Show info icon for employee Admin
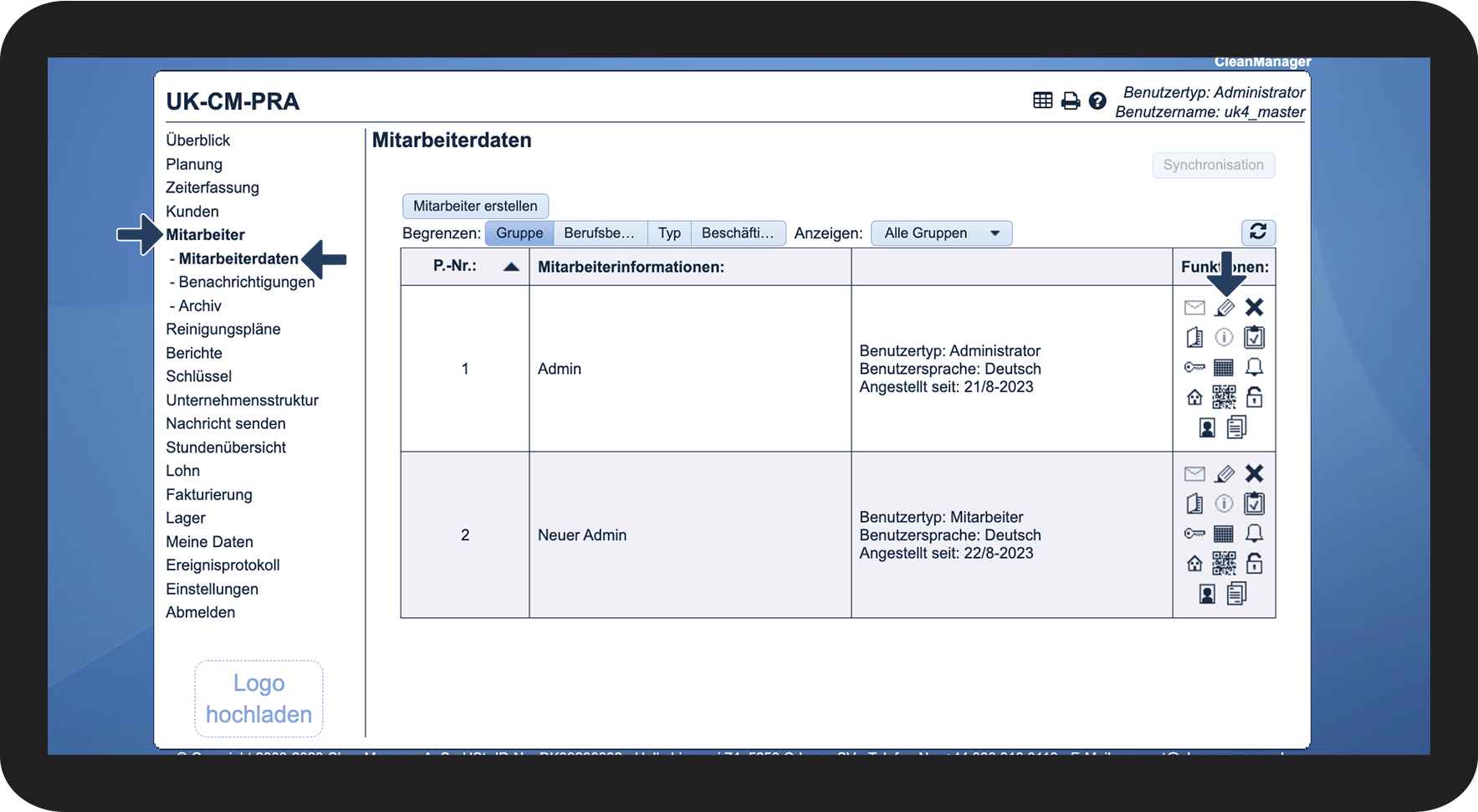 1224,337
